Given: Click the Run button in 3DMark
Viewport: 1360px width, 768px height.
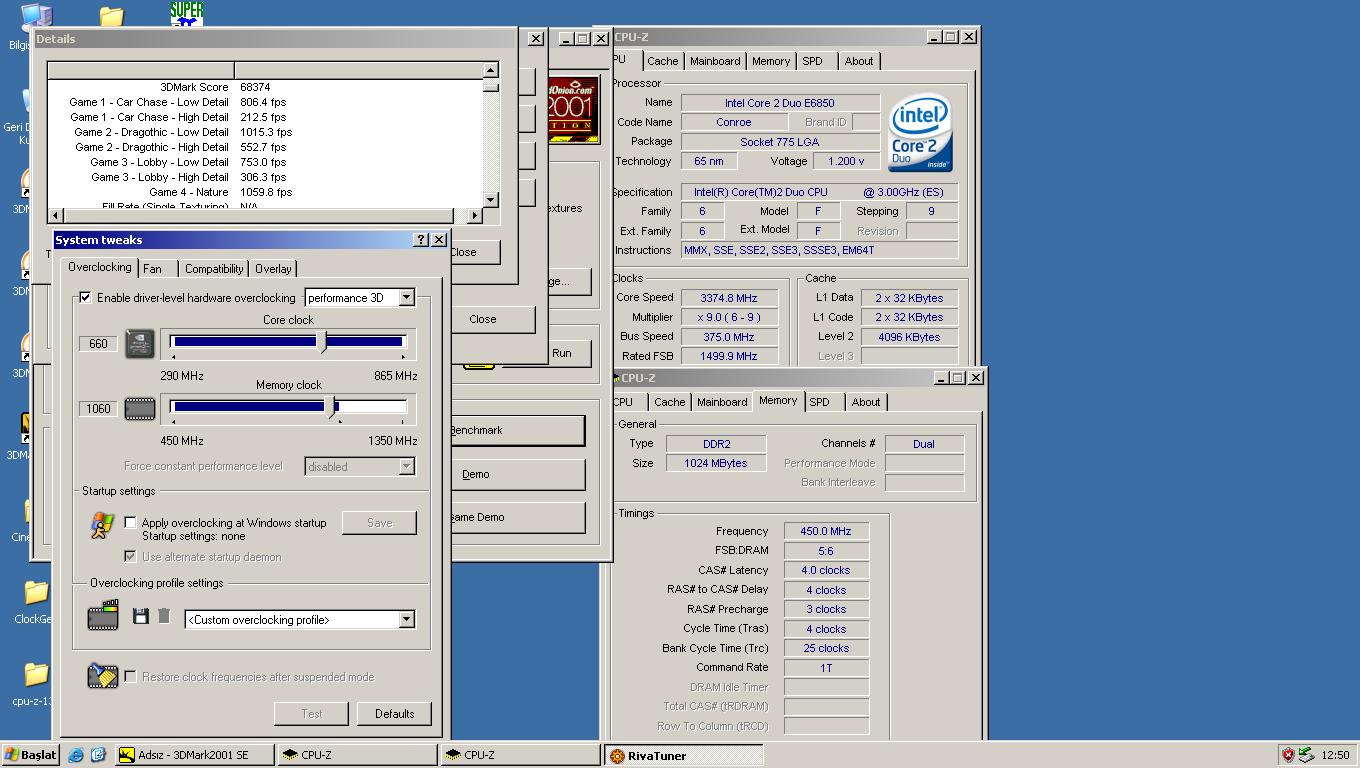Looking at the screenshot, I should click(561, 353).
